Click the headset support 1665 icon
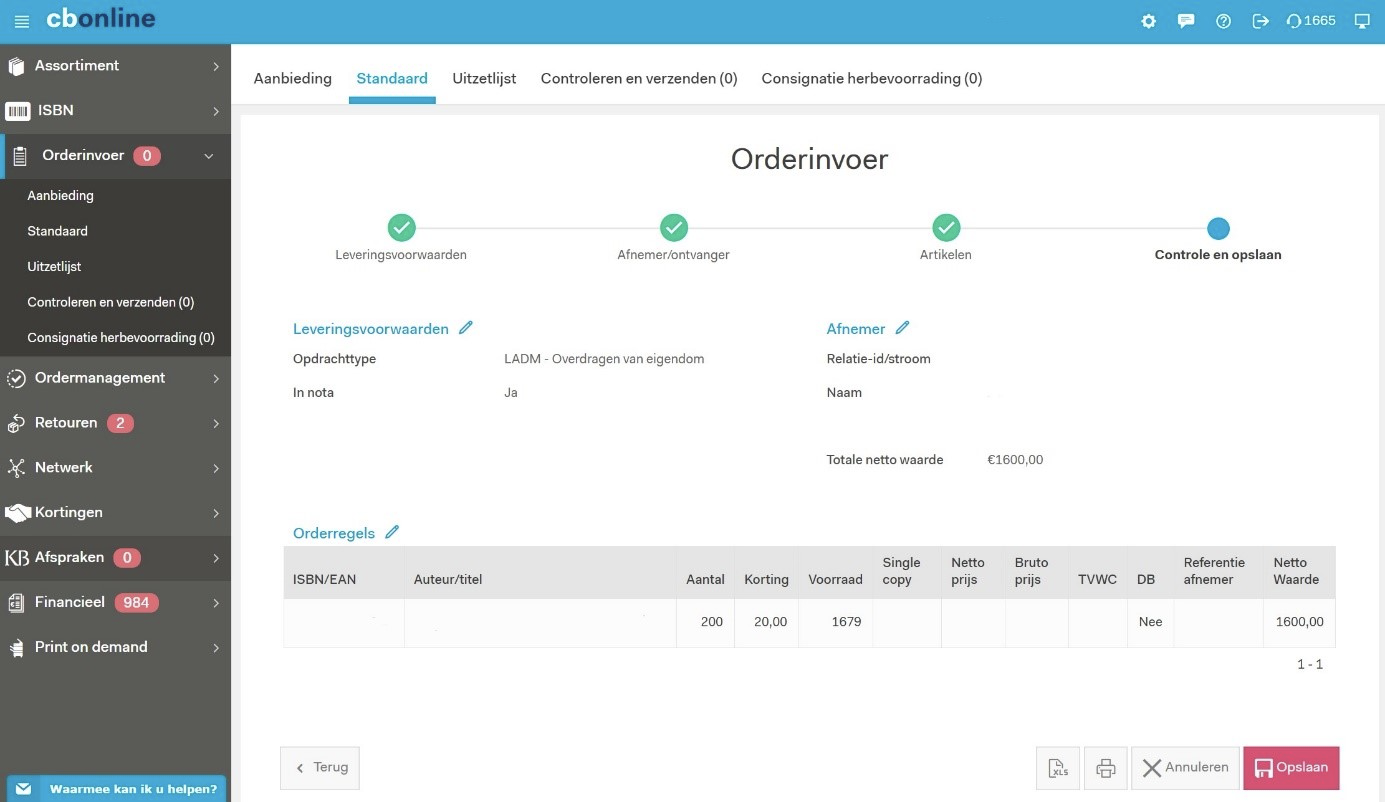The image size is (1385, 802). pos(1311,21)
